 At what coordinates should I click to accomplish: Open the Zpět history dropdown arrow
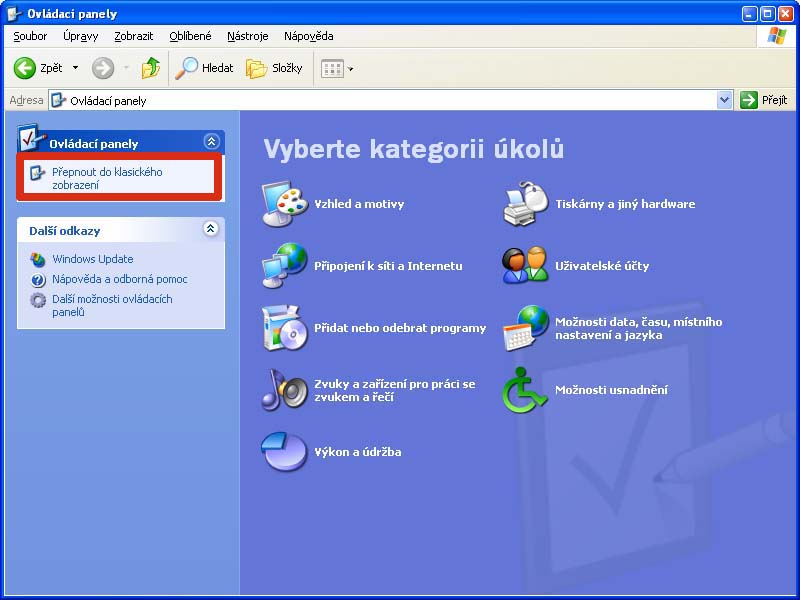[x=75, y=68]
